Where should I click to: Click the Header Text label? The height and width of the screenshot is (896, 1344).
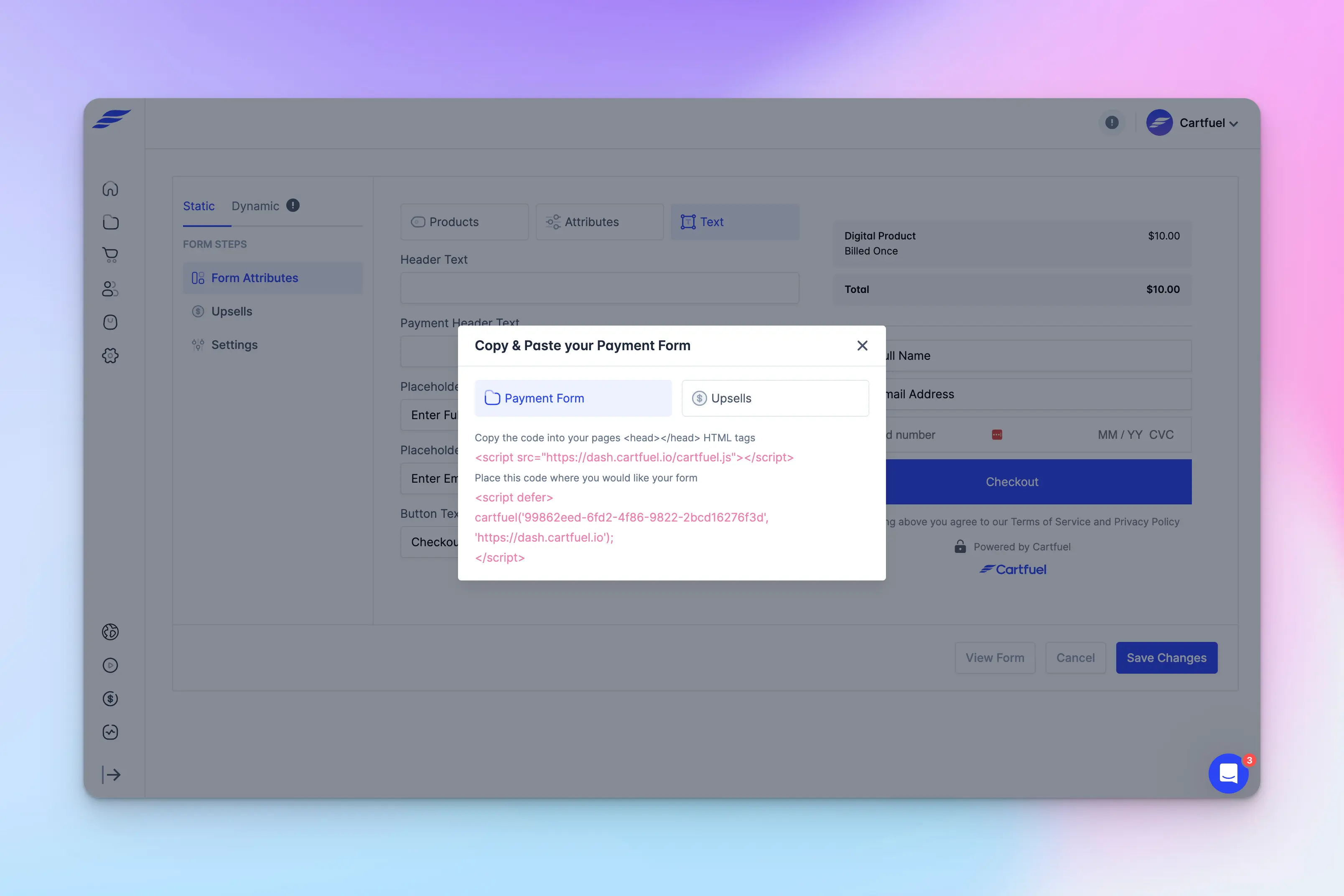point(434,260)
